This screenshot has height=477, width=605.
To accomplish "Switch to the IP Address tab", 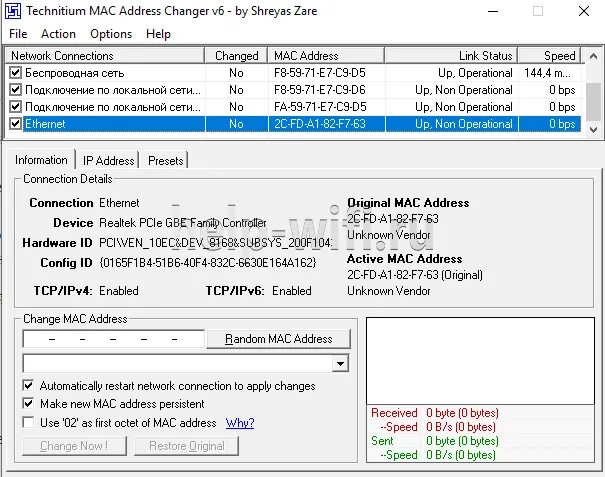I will click(108, 161).
